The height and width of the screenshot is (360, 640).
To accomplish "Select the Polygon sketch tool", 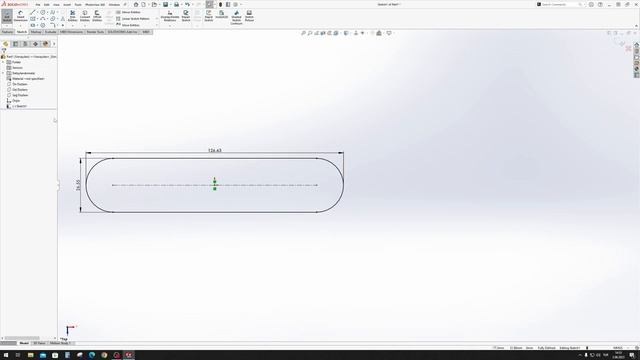I will [x=42, y=25].
